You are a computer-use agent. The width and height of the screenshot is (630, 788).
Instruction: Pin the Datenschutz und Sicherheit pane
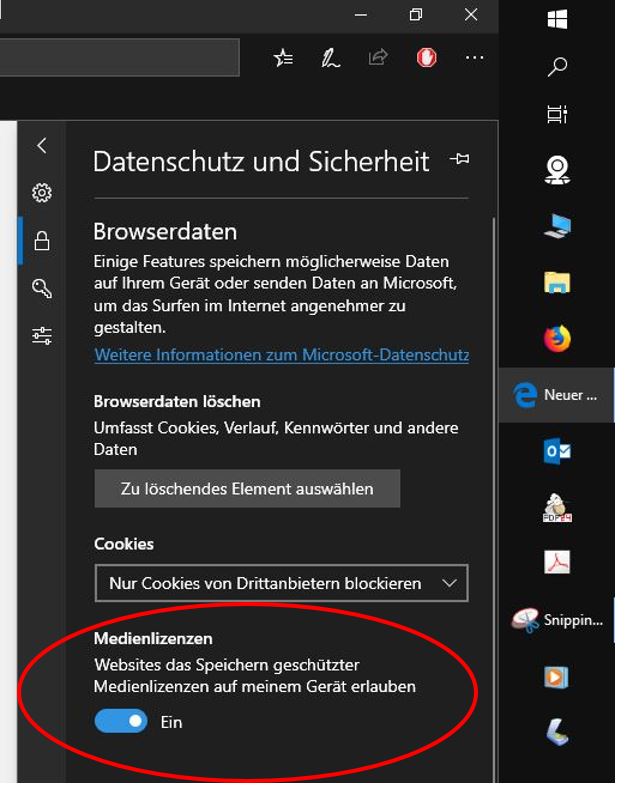point(460,159)
